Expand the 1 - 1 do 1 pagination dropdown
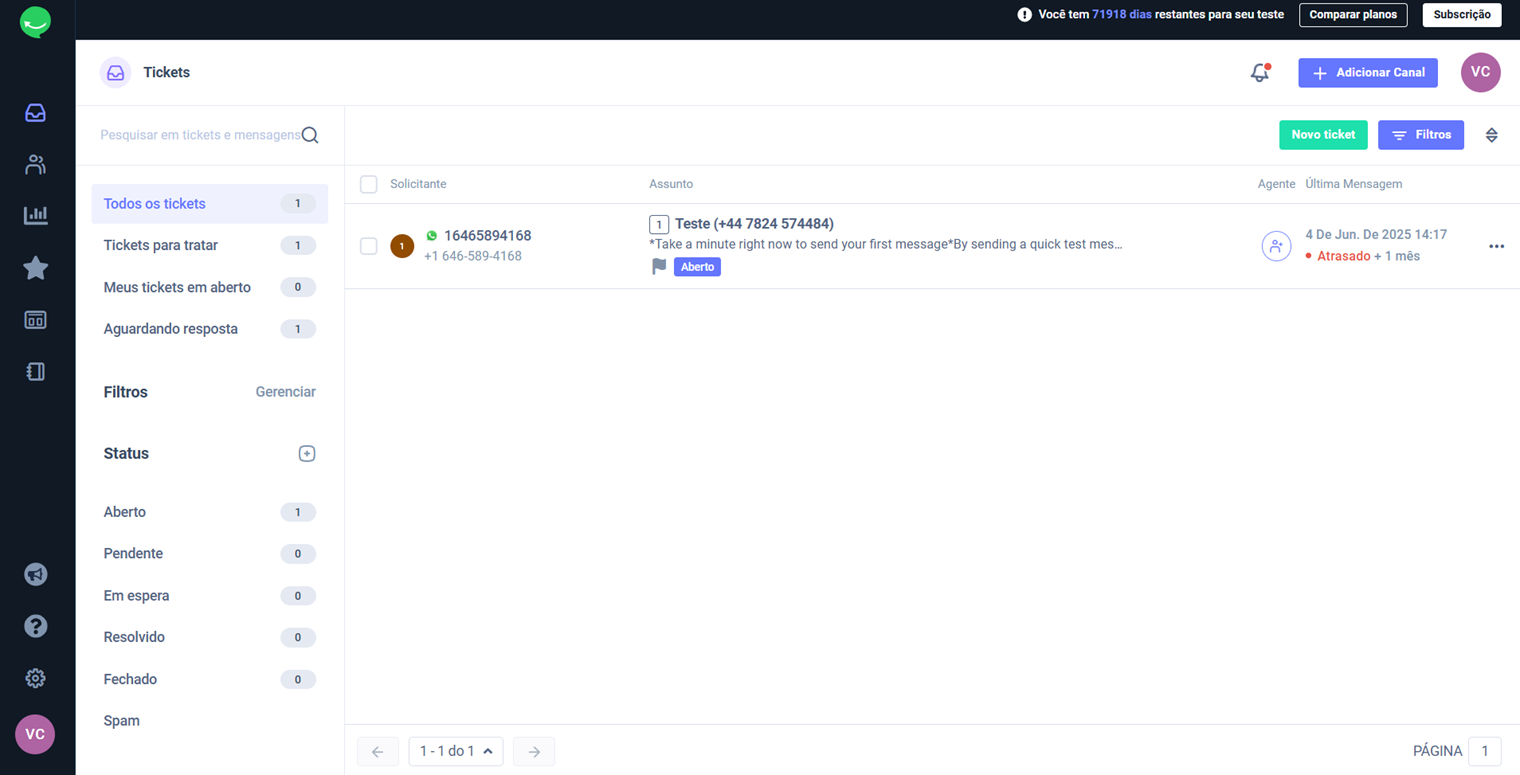This screenshot has height=775, width=1520. (455, 751)
